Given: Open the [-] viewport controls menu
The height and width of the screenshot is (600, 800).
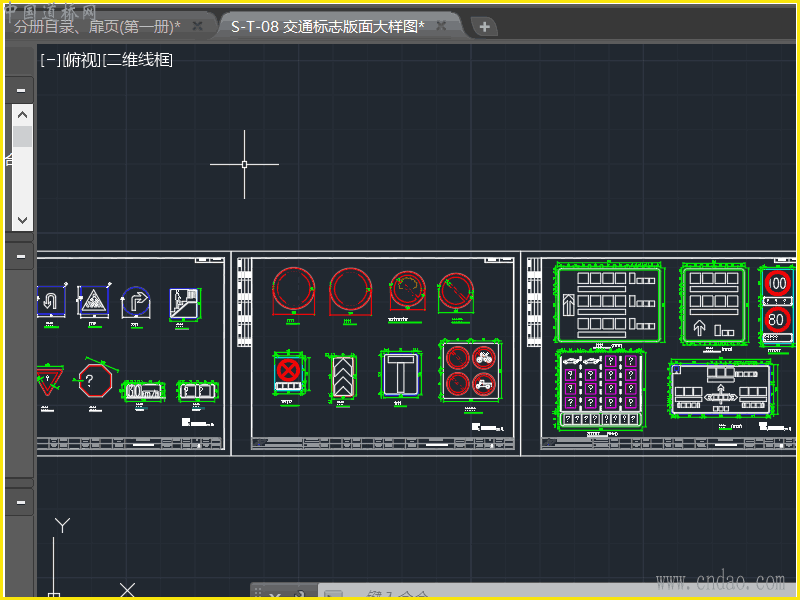Looking at the screenshot, I should point(48,60).
